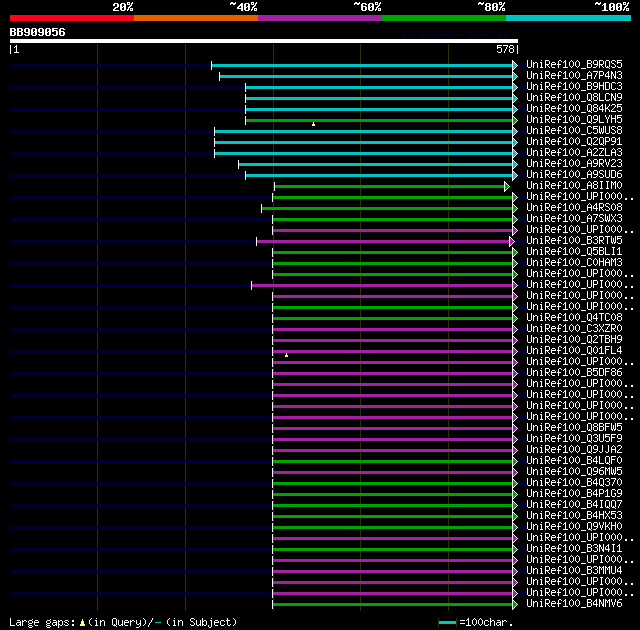Click the arrowhead of the UniRef100_B4NMV6 row

tap(515, 604)
